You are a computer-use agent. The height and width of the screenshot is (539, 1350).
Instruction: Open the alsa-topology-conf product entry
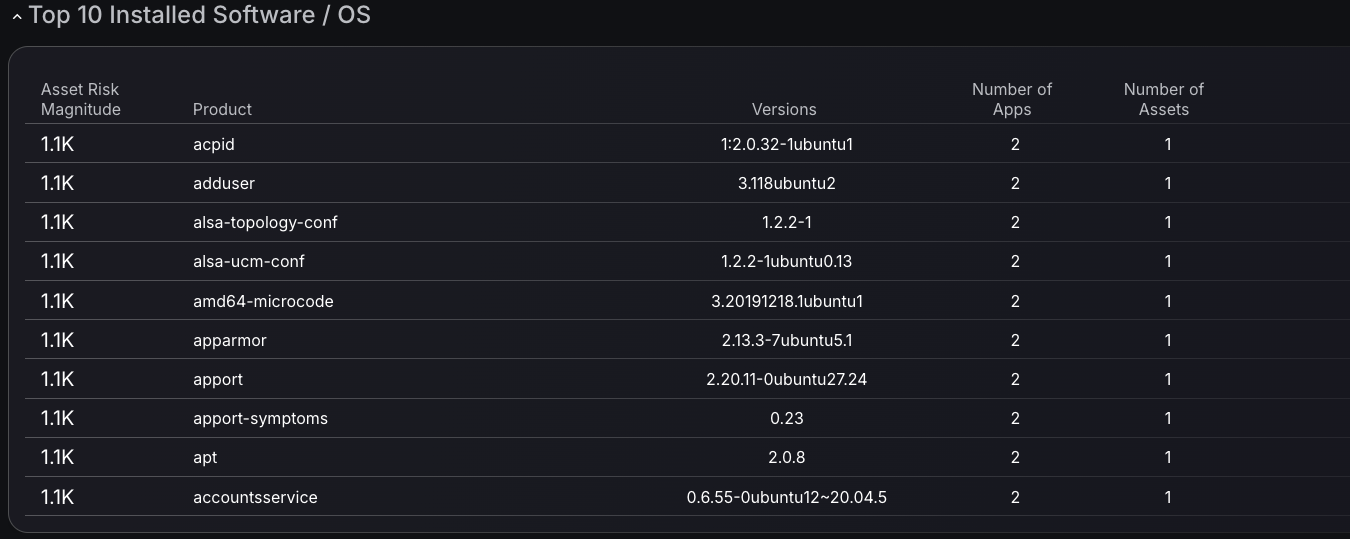click(265, 222)
